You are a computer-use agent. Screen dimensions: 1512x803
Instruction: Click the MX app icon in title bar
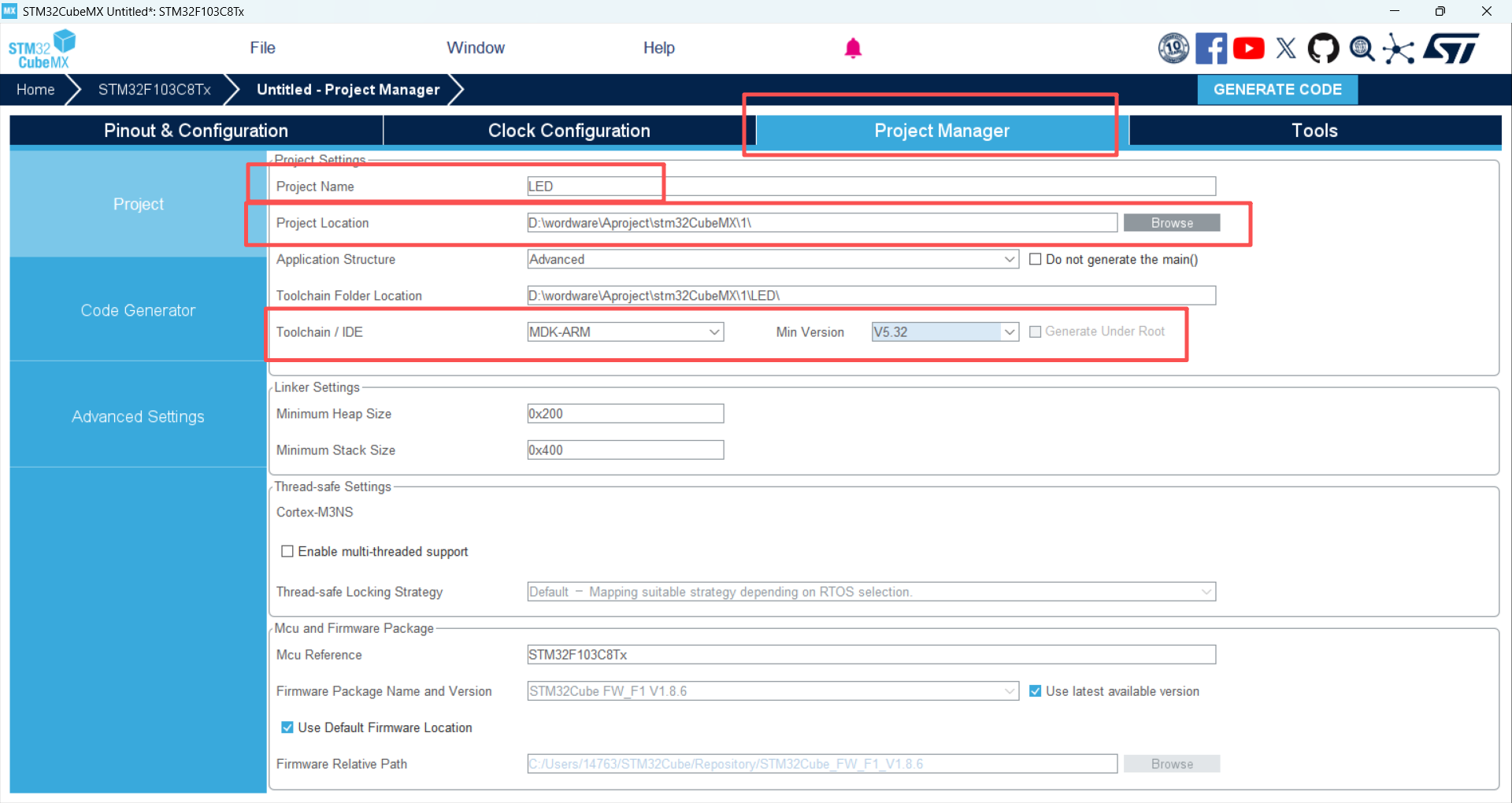click(x=9, y=11)
